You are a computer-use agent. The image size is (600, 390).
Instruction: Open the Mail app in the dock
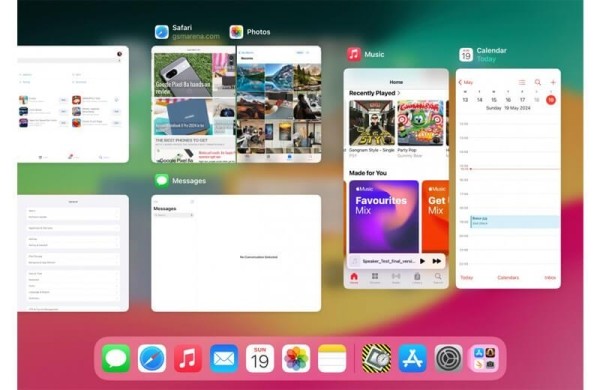coord(224,359)
